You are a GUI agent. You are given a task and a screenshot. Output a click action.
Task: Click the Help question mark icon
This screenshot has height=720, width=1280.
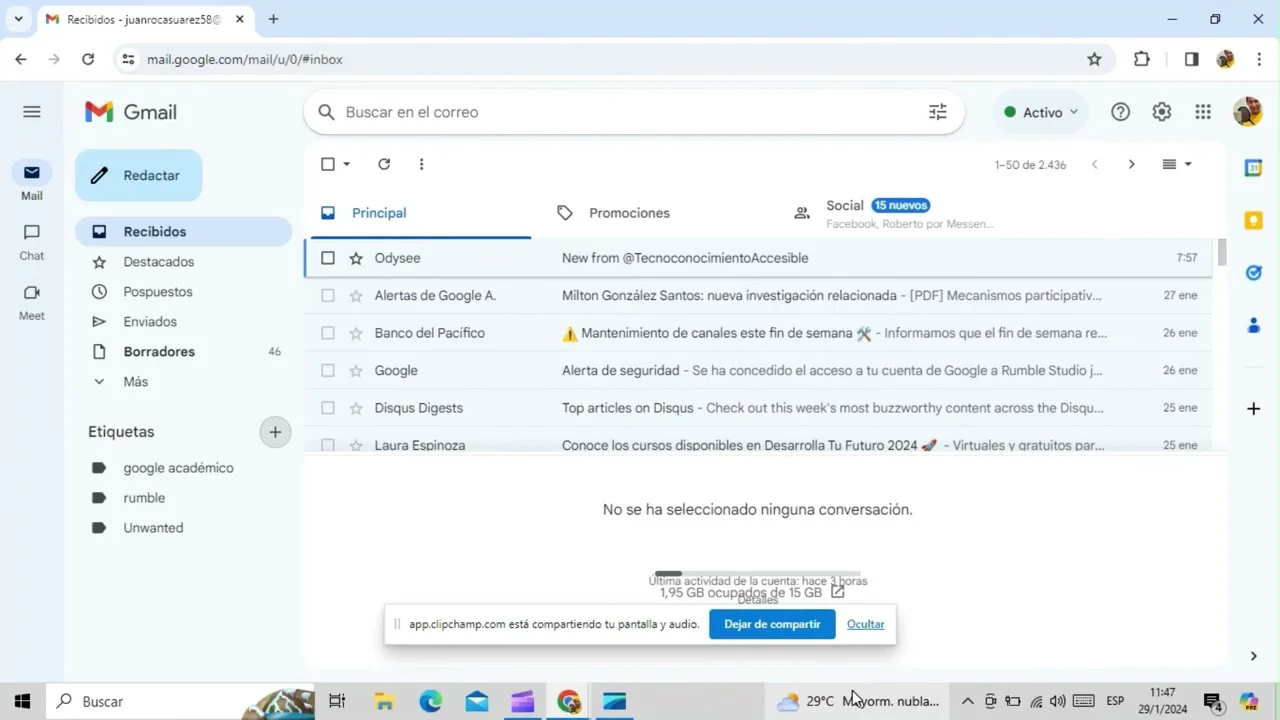(x=1120, y=112)
